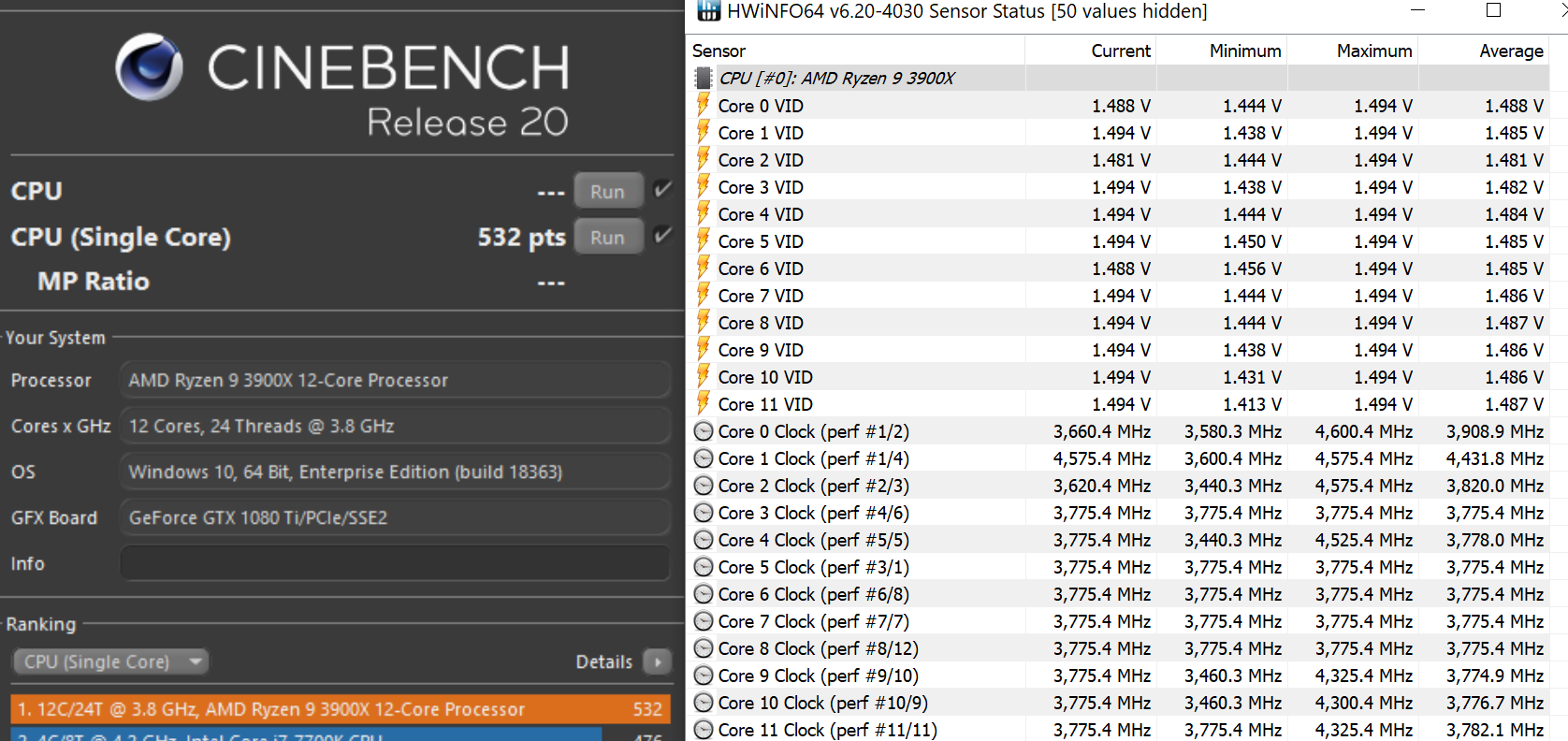
Task: Click the clock icon for Core 6 Clock
Action: [704, 594]
